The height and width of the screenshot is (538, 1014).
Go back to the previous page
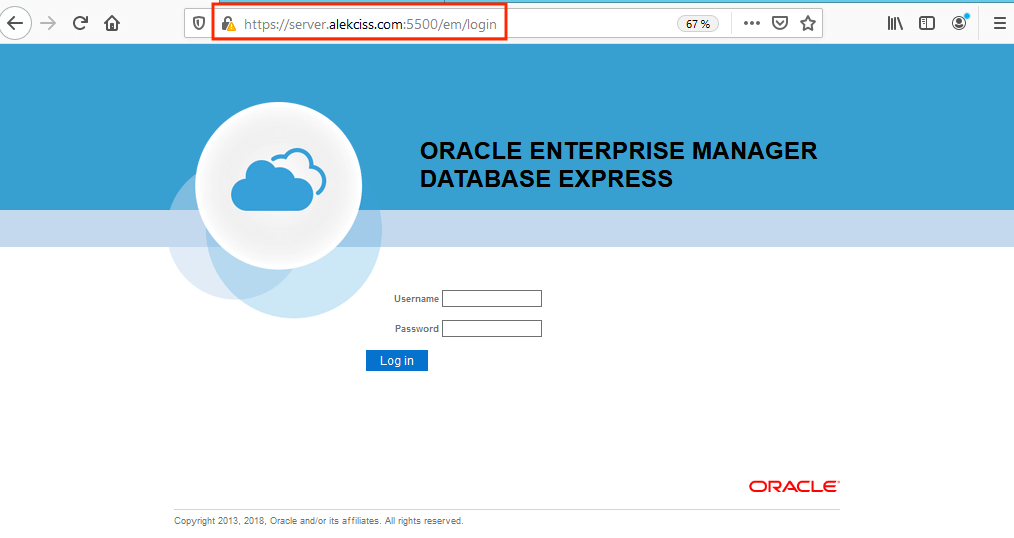(x=15, y=24)
